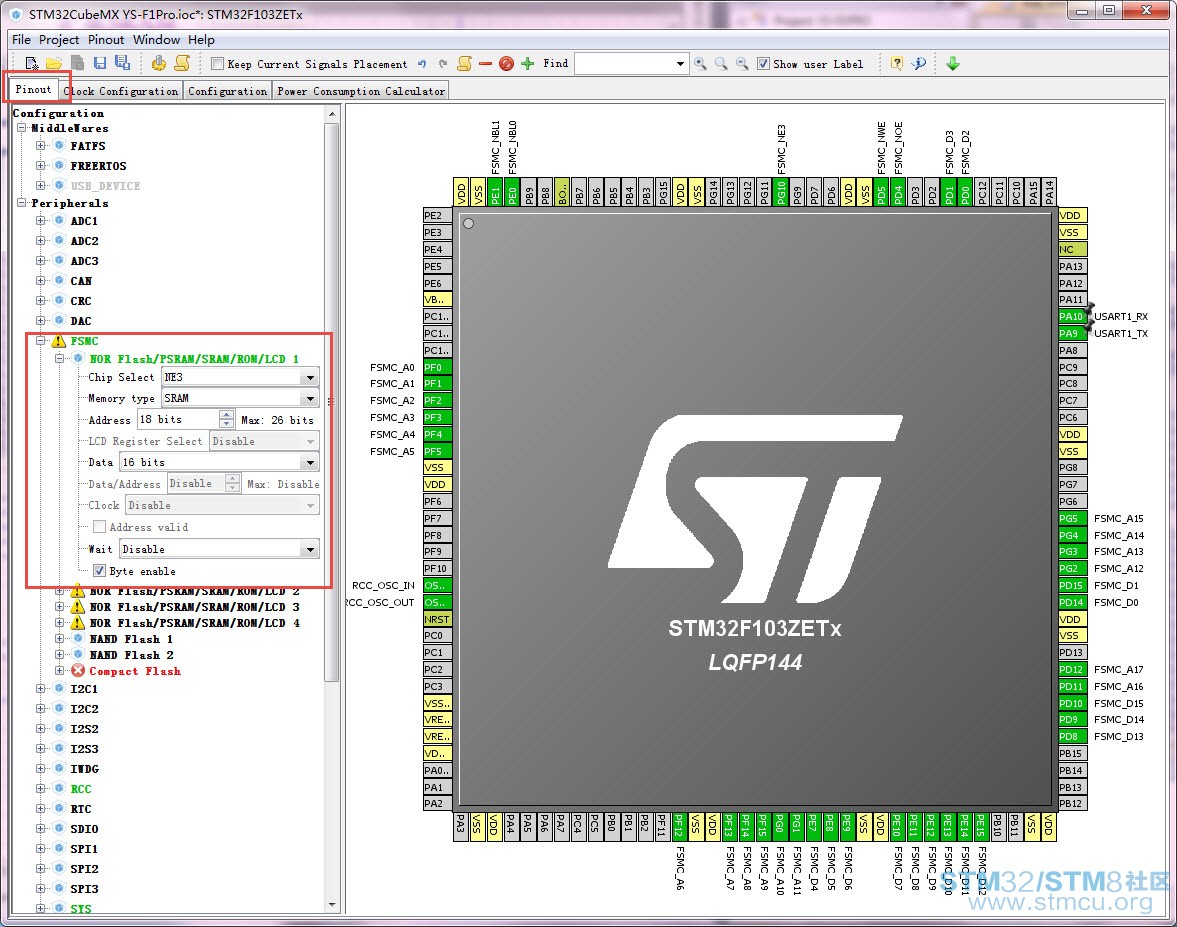Select the SPI2 peripheral item
This screenshot has width=1177, height=927.
(x=84, y=869)
